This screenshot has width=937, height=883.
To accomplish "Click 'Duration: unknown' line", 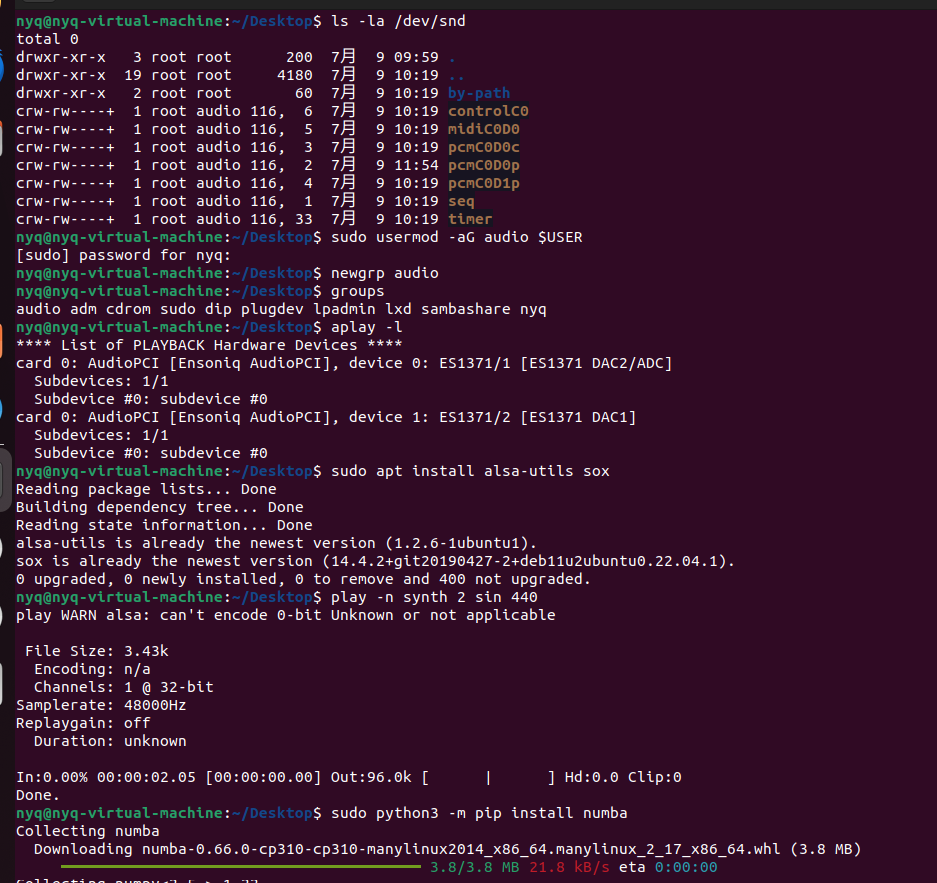I will pyautogui.click(x=110, y=741).
